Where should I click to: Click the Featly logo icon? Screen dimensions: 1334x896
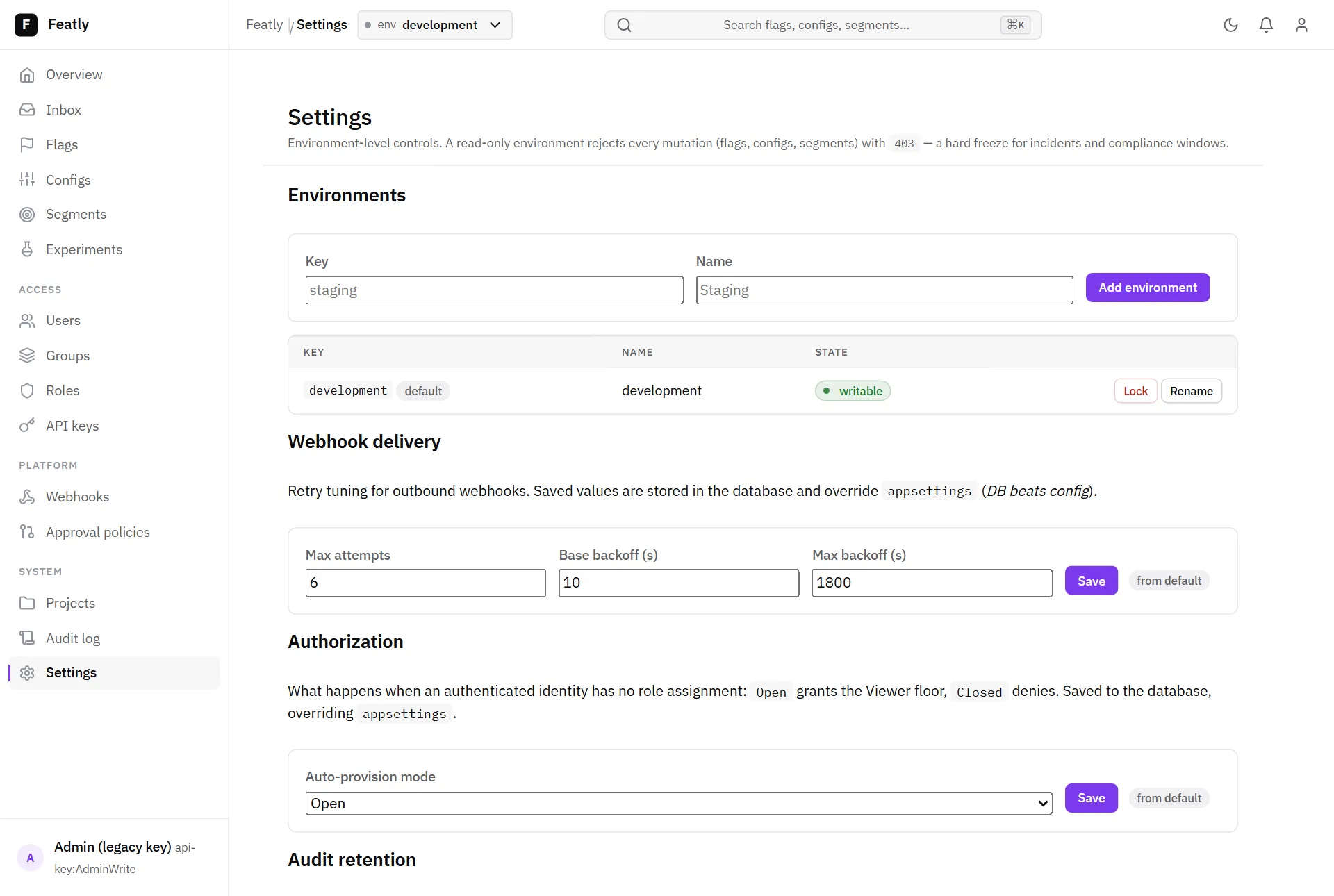point(26,24)
